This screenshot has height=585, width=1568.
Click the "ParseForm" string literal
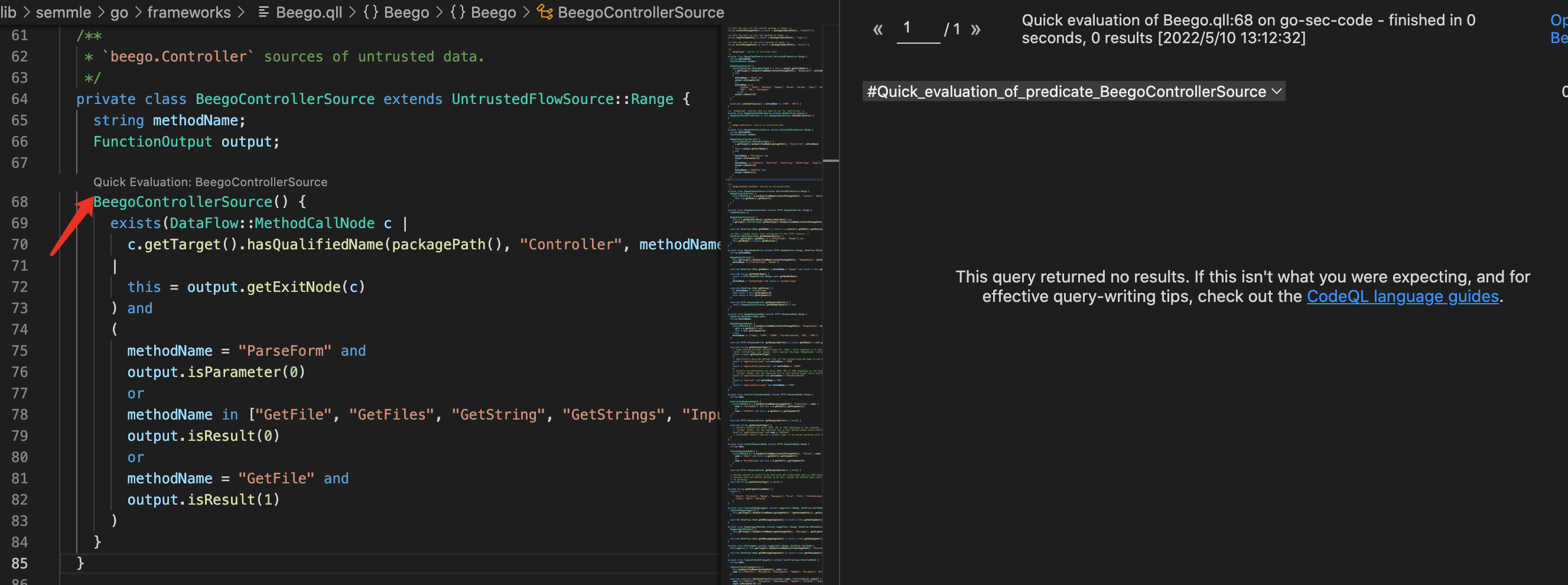coord(284,350)
